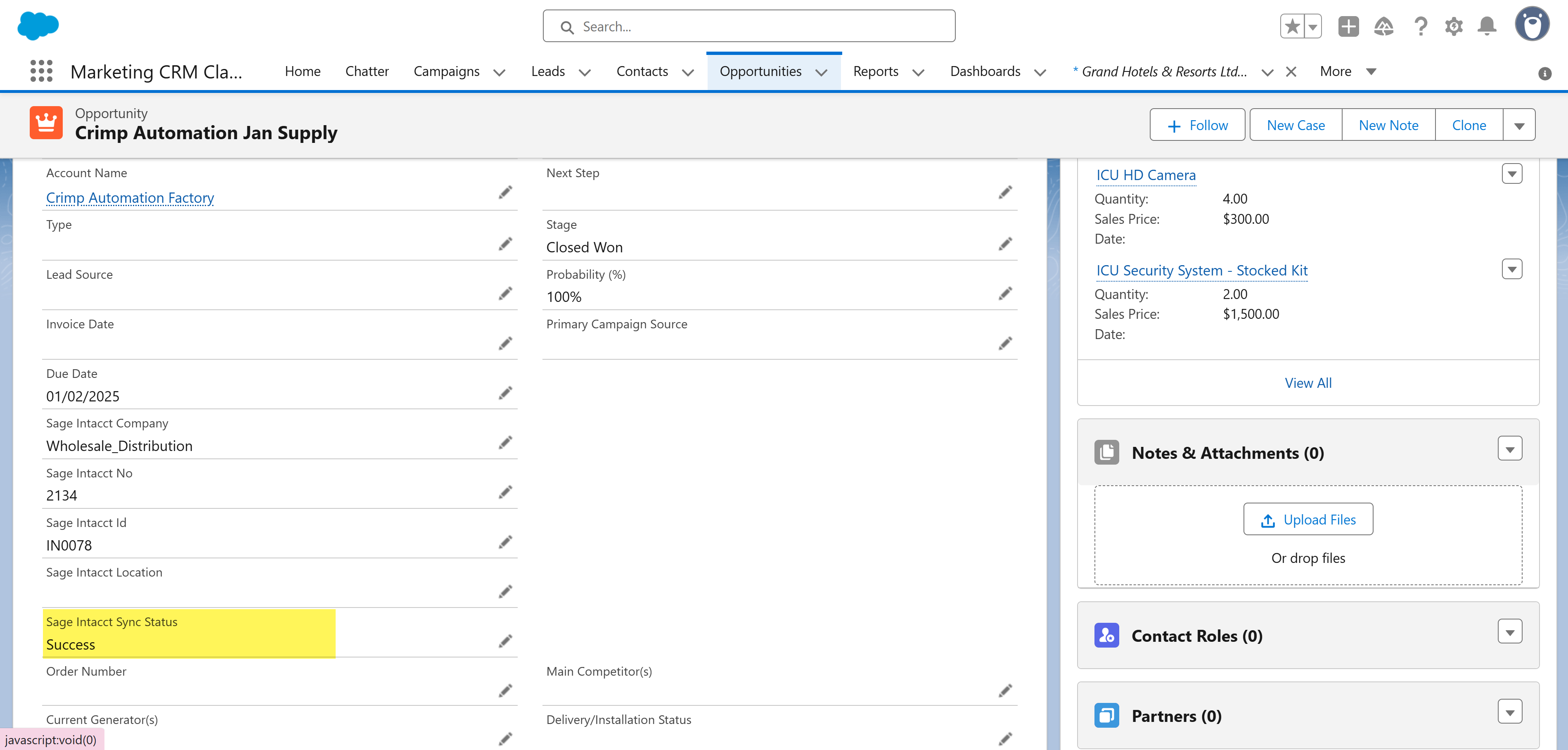The width and height of the screenshot is (1568, 750).
Task: Open the App Launcher grid icon
Action: coord(41,71)
